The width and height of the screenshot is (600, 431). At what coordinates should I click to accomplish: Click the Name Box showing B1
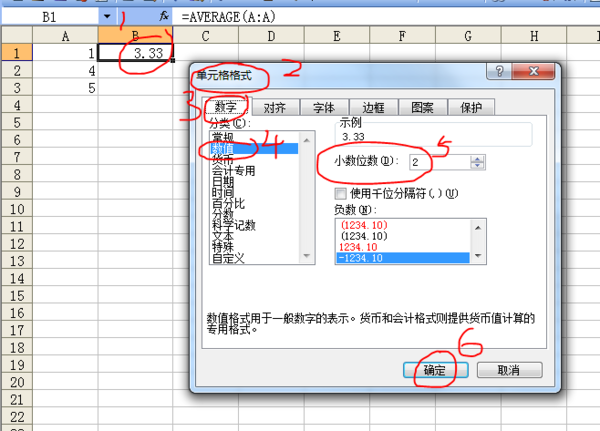point(50,17)
